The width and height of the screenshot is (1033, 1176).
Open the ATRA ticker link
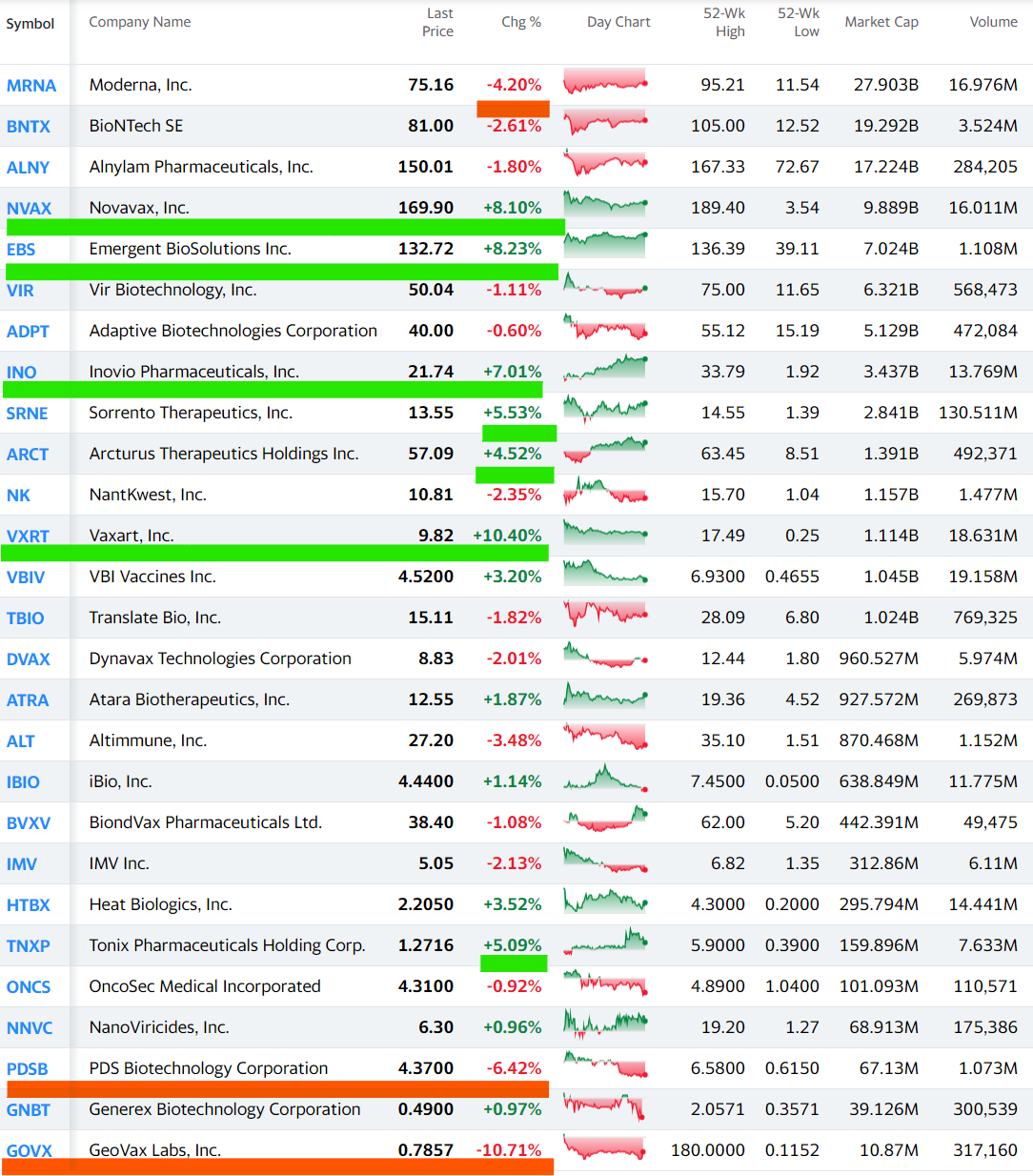[x=28, y=700]
